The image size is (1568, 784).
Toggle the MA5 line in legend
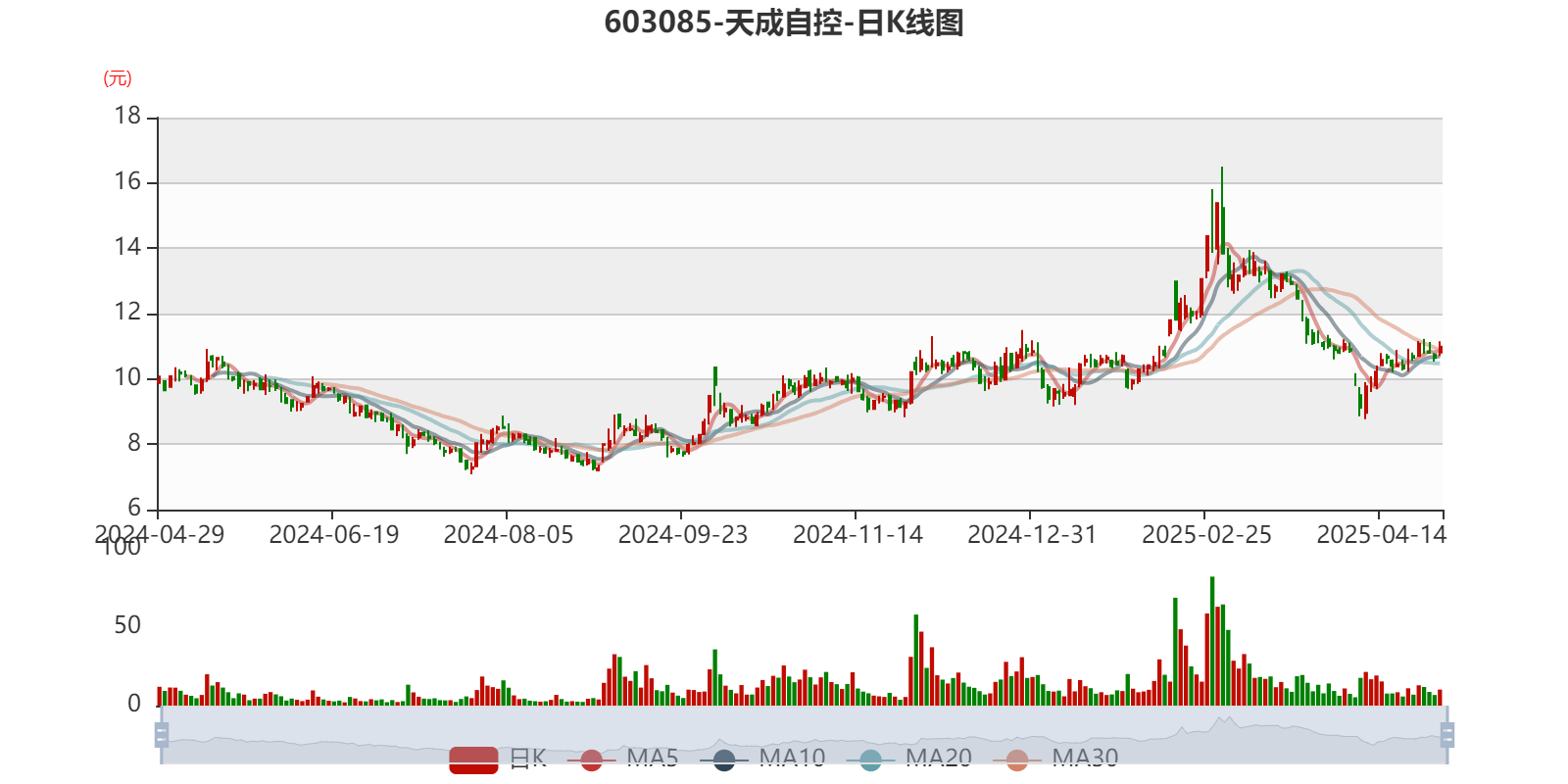coord(622,759)
